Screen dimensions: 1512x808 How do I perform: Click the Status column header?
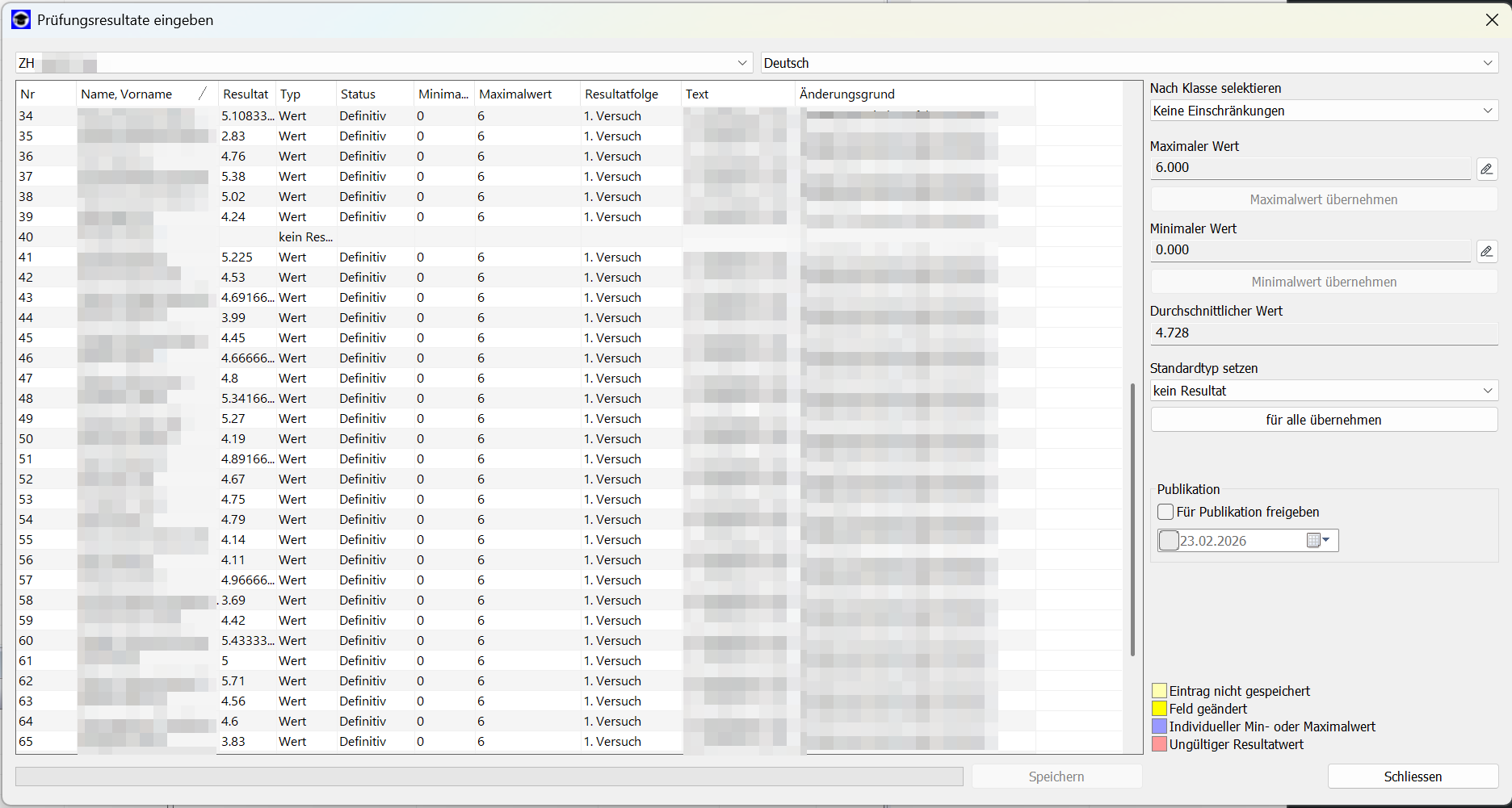click(x=375, y=94)
